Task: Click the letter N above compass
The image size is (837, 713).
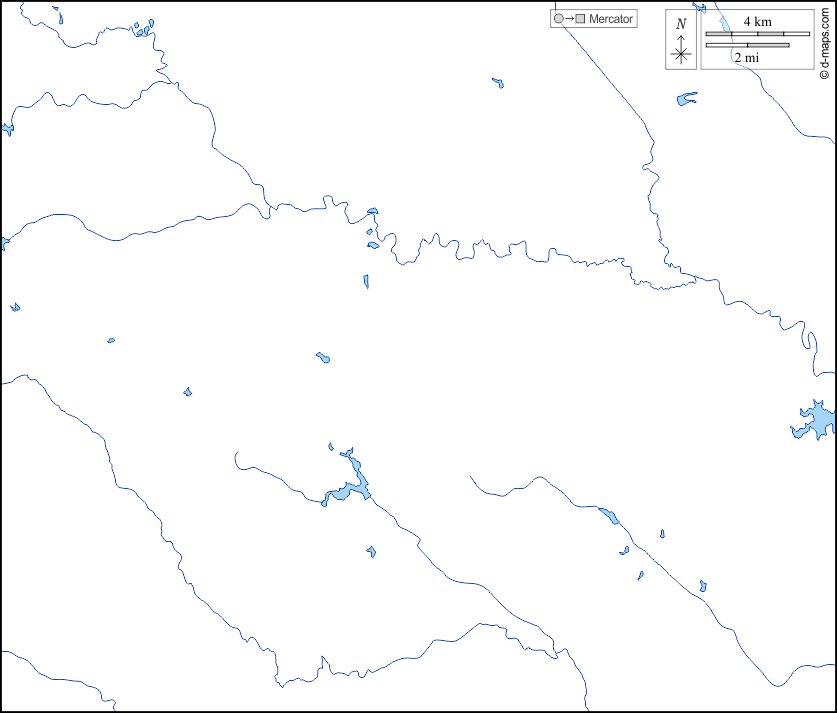Action: (681, 23)
